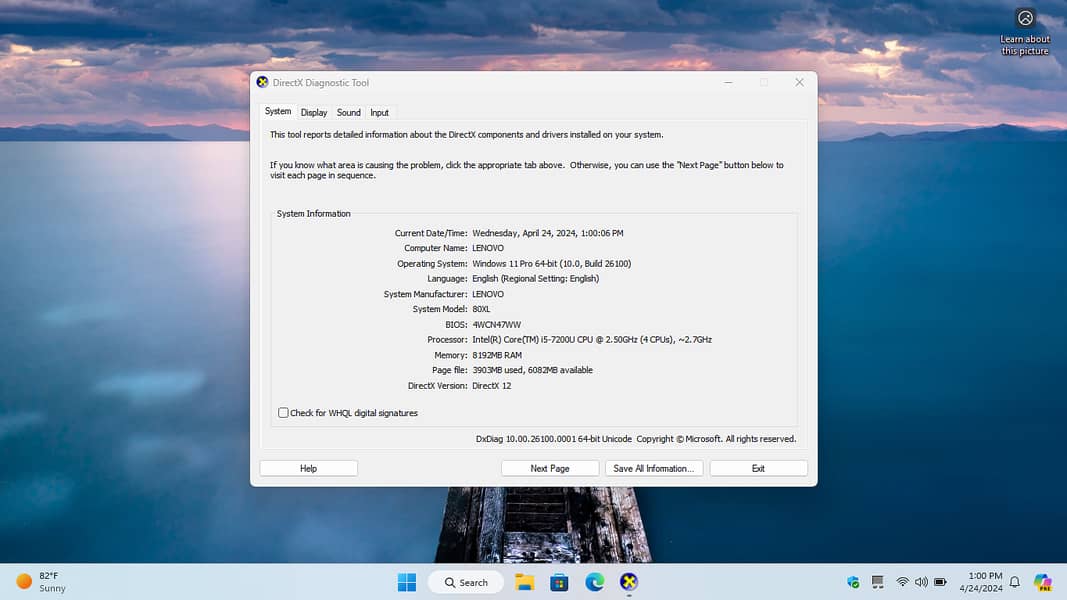Image resolution: width=1067 pixels, height=600 pixels.
Task: Enable Check for WHQL digital signatures
Action: [x=283, y=413]
